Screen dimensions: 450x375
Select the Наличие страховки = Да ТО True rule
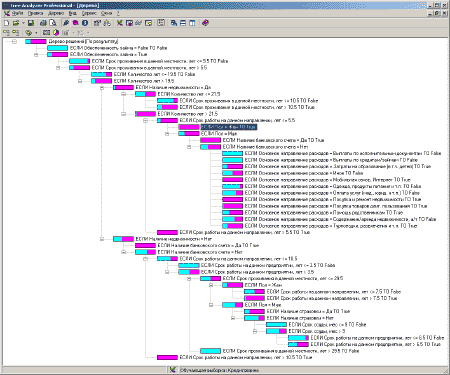308,311
